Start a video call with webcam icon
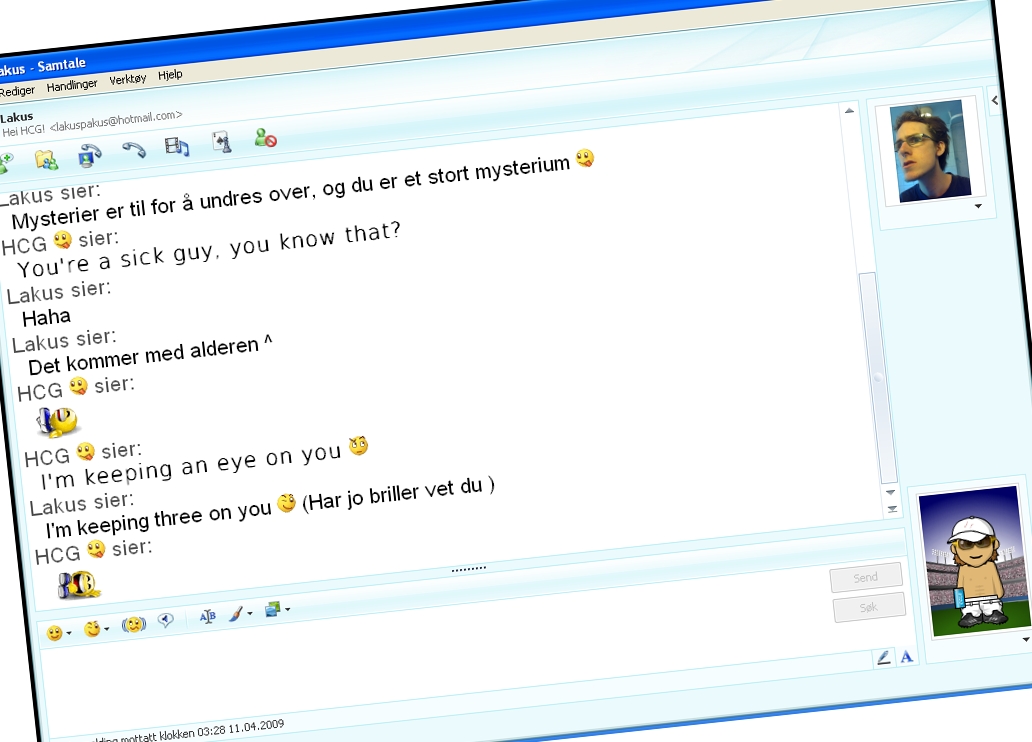1032x742 pixels. point(89,155)
